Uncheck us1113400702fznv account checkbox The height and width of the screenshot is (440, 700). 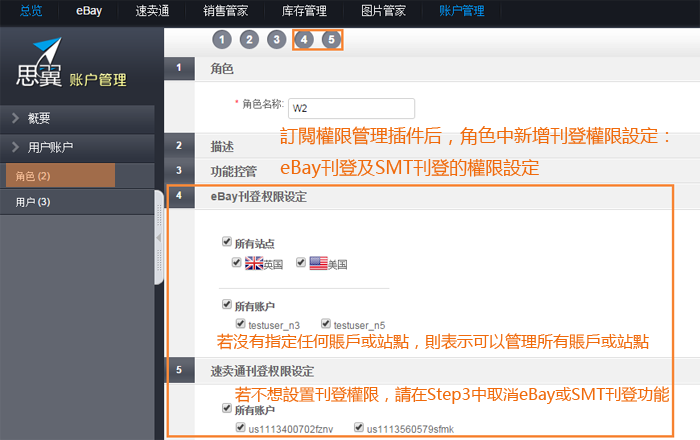click(x=241, y=427)
